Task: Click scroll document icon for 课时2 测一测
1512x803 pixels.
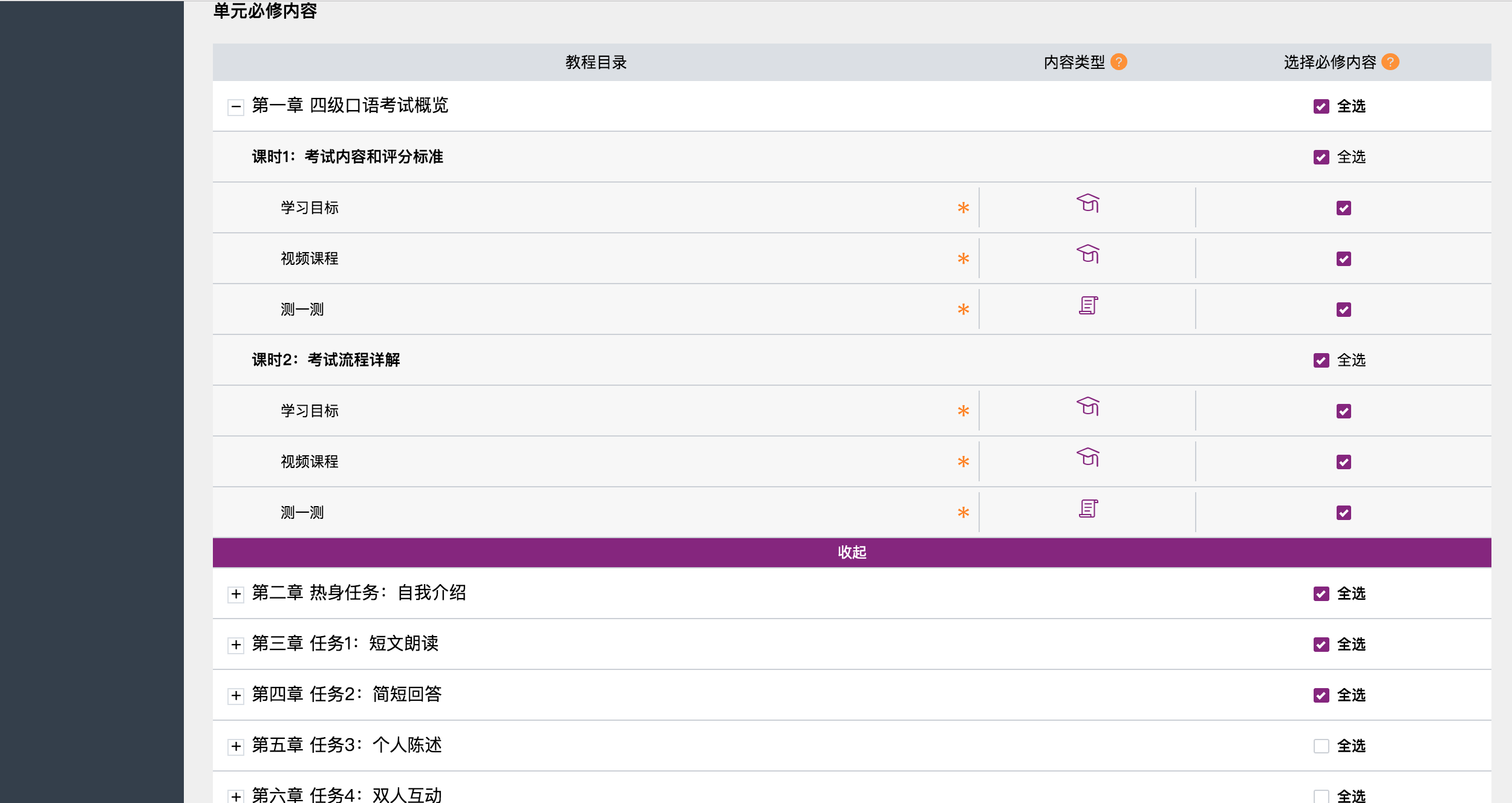Action: (x=1087, y=509)
